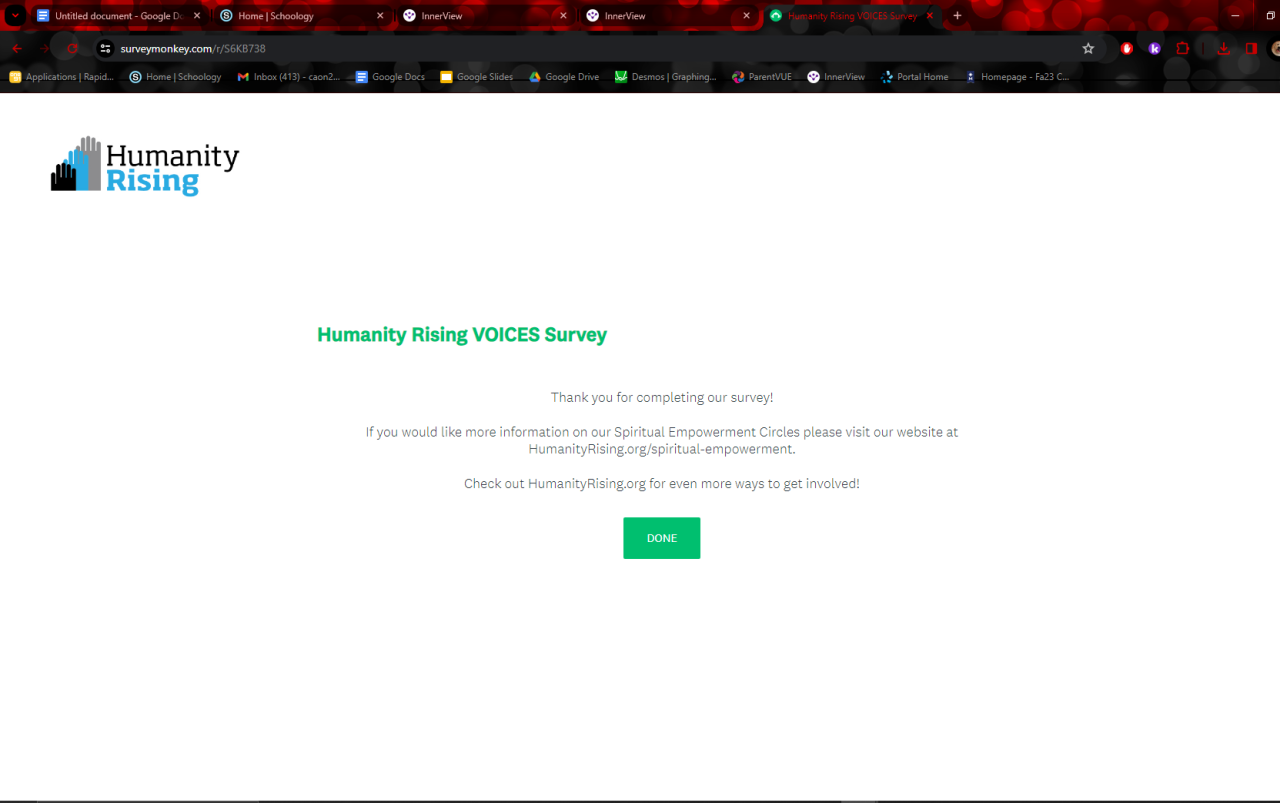This screenshot has width=1280, height=803.
Task: Open the Desmos | Graphing bookmark
Action: [666, 77]
